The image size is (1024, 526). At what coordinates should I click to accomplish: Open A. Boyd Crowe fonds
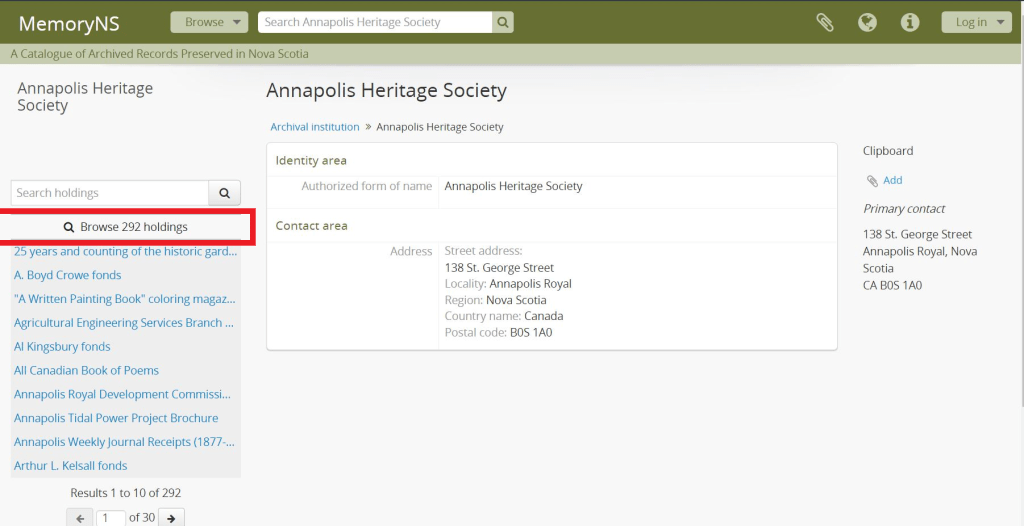[68, 275]
